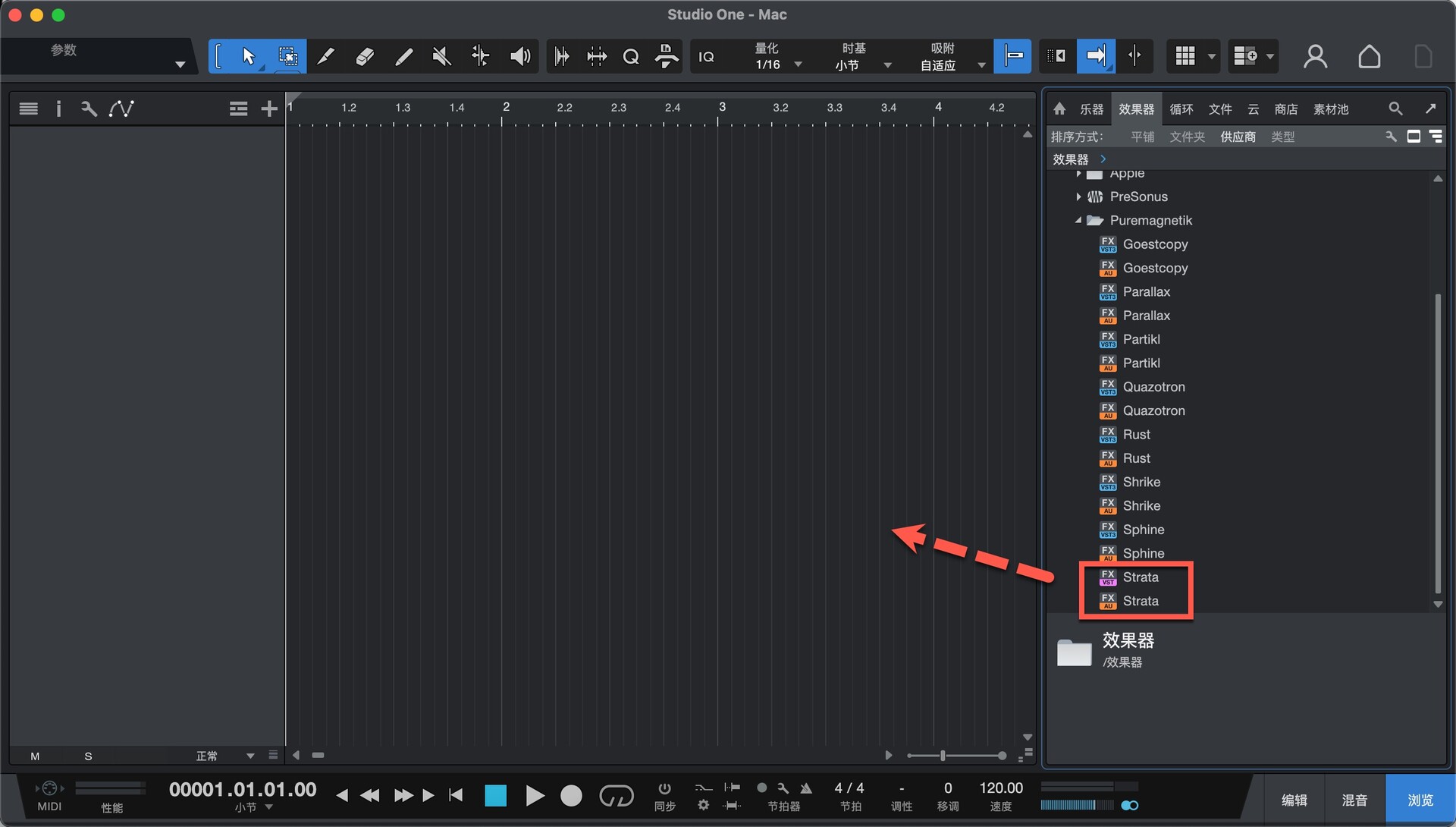Search the browser with magnifier icon
The height and width of the screenshot is (827, 1456).
coord(1395,108)
